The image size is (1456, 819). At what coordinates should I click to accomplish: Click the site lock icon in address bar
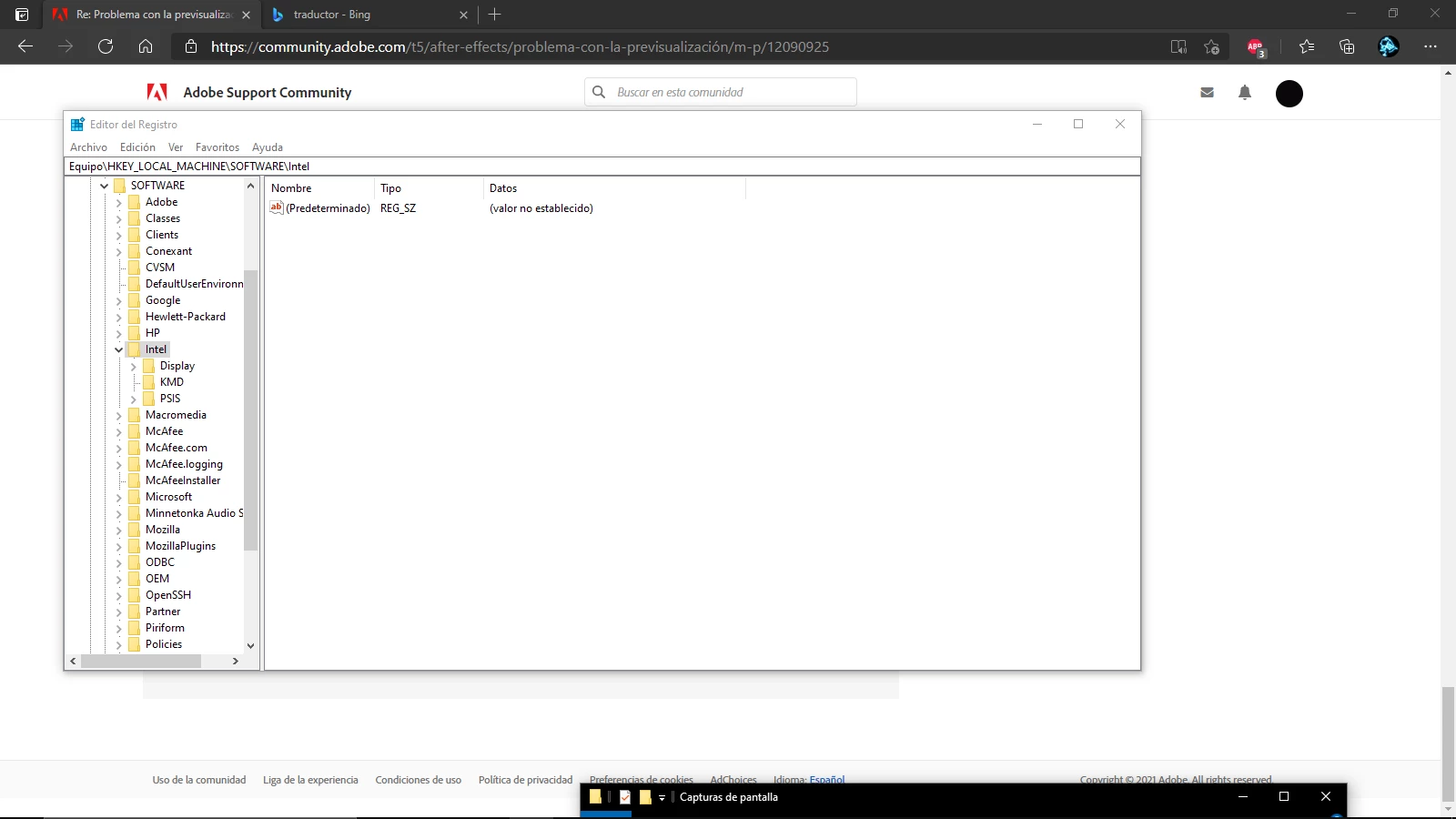(x=191, y=46)
